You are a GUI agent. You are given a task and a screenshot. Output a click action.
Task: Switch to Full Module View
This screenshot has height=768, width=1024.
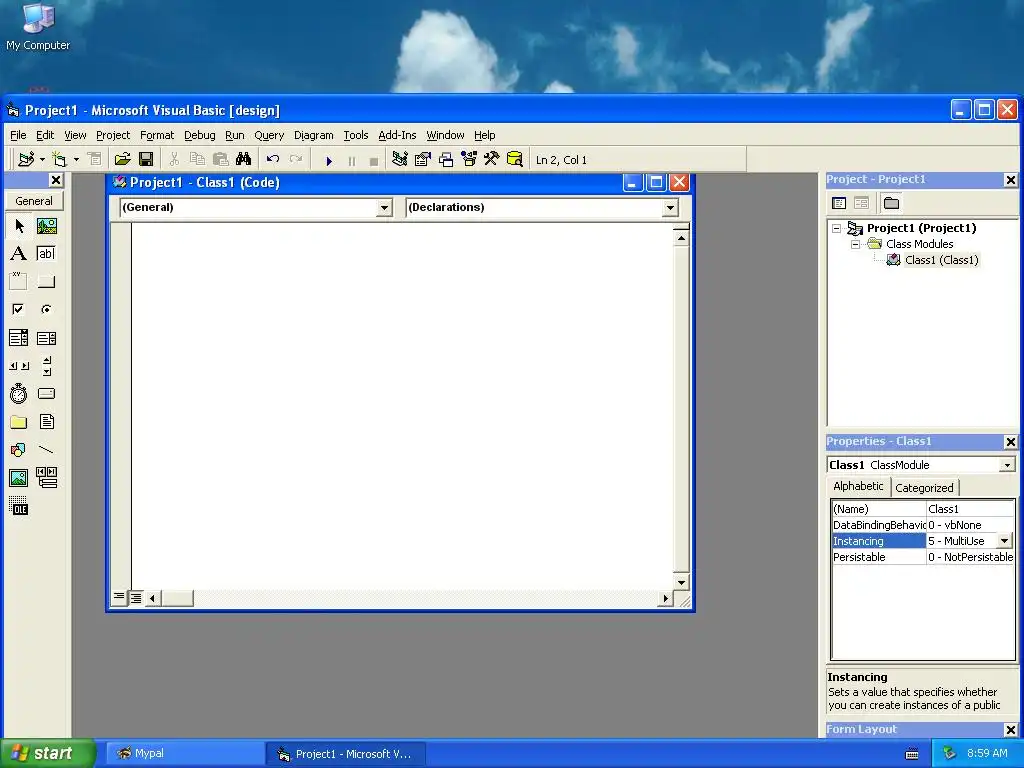135,598
